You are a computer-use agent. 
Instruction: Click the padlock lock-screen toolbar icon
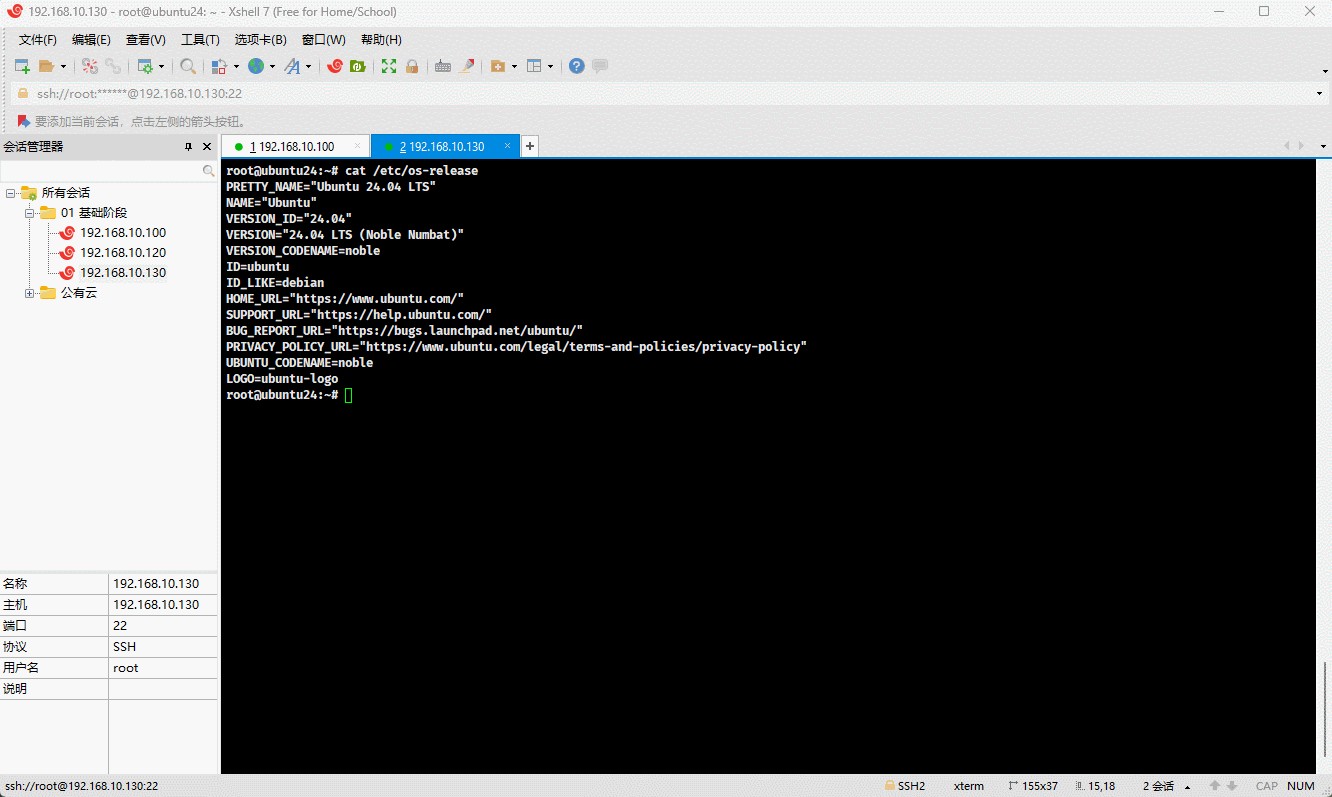(411, 66)
